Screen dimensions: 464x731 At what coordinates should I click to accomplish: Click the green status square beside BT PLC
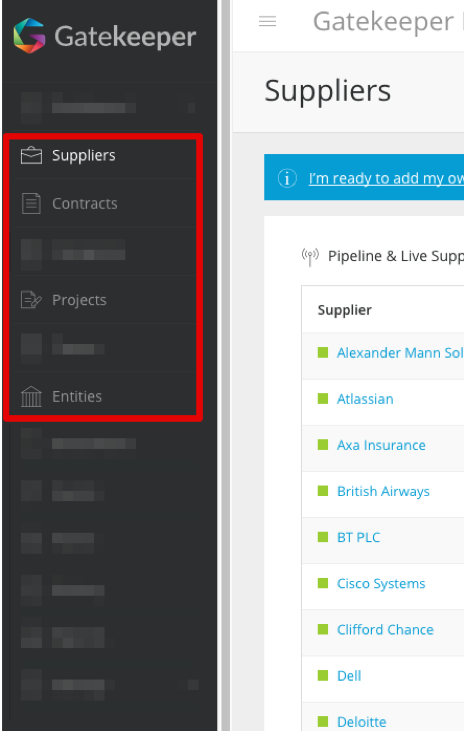(x=323, y=537)
